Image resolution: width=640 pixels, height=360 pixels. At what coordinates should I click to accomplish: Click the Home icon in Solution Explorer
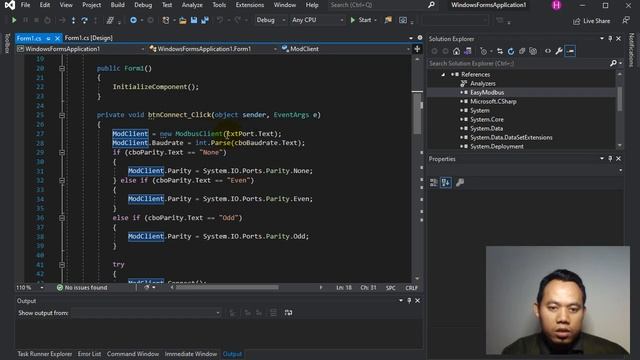click(x=456, y=51)
